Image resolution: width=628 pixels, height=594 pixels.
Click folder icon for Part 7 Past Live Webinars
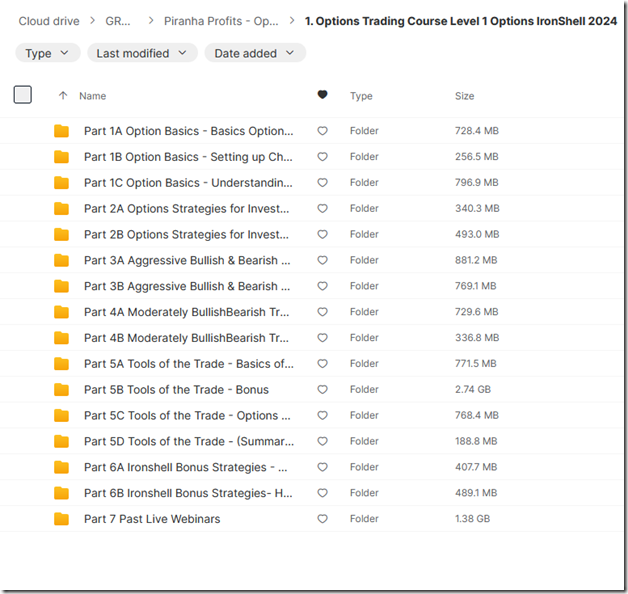(62, 519)
